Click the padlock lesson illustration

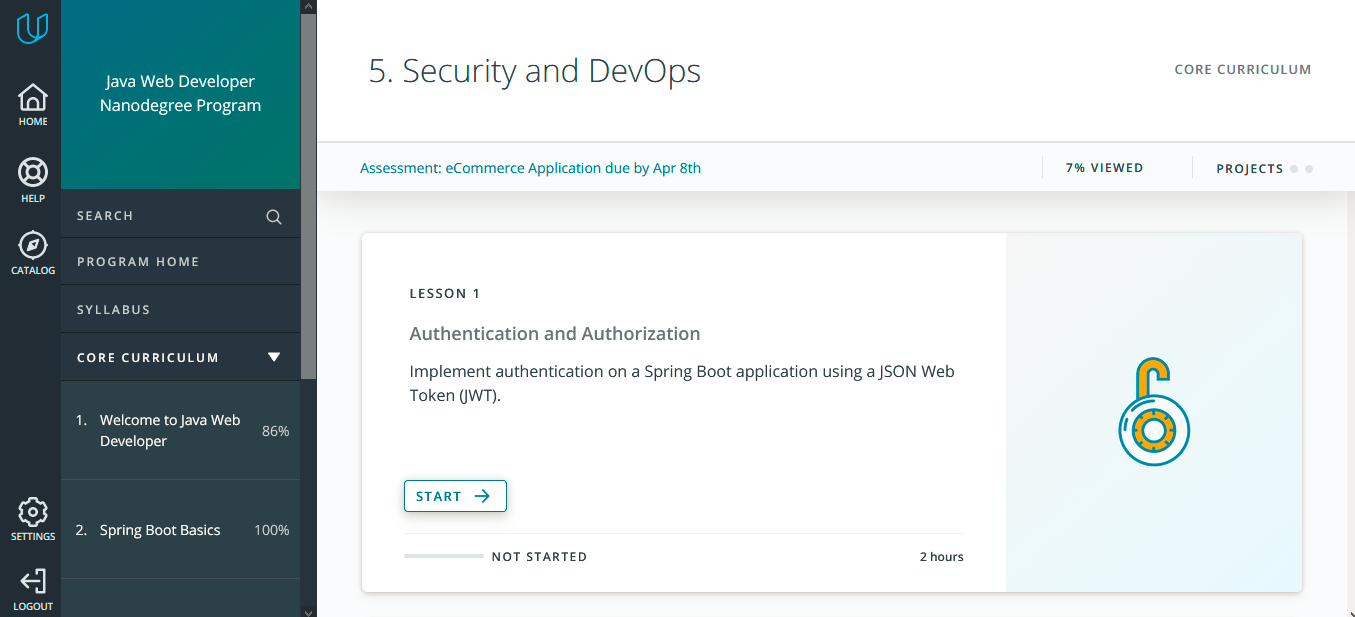click(1154, 411)
